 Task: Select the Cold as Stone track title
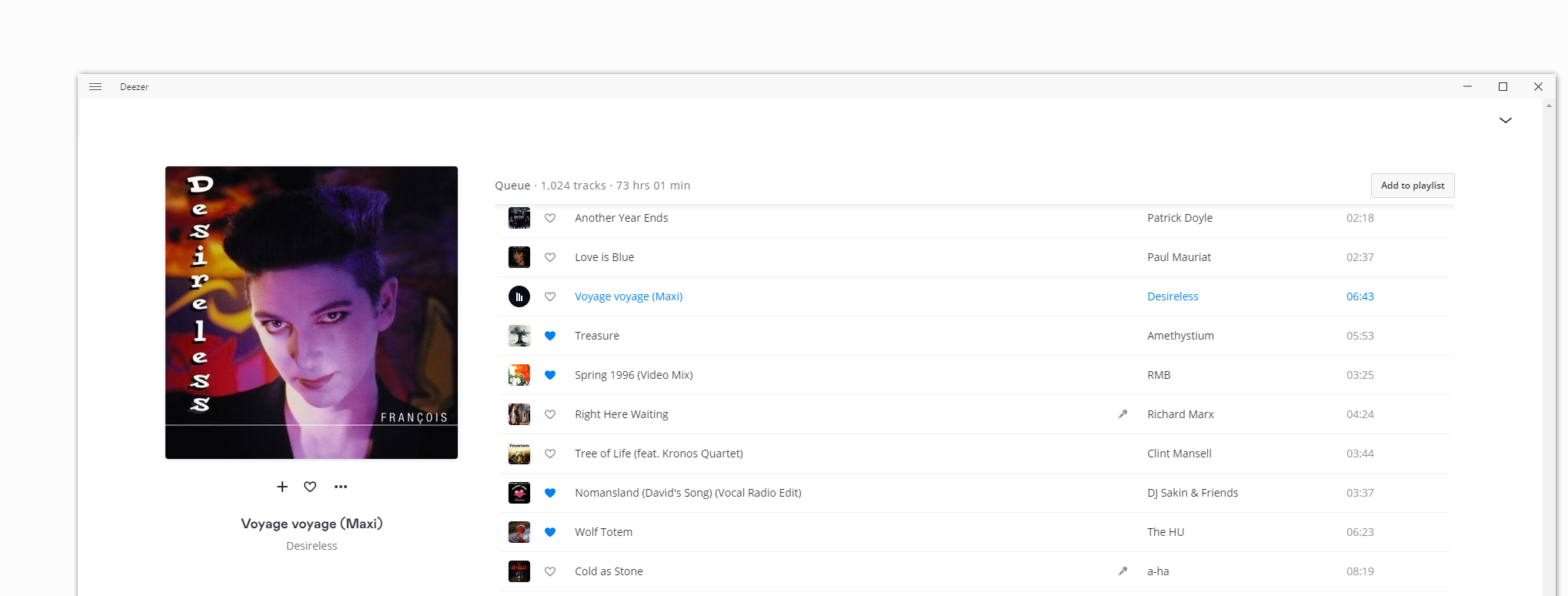click(x=609, y=571)
